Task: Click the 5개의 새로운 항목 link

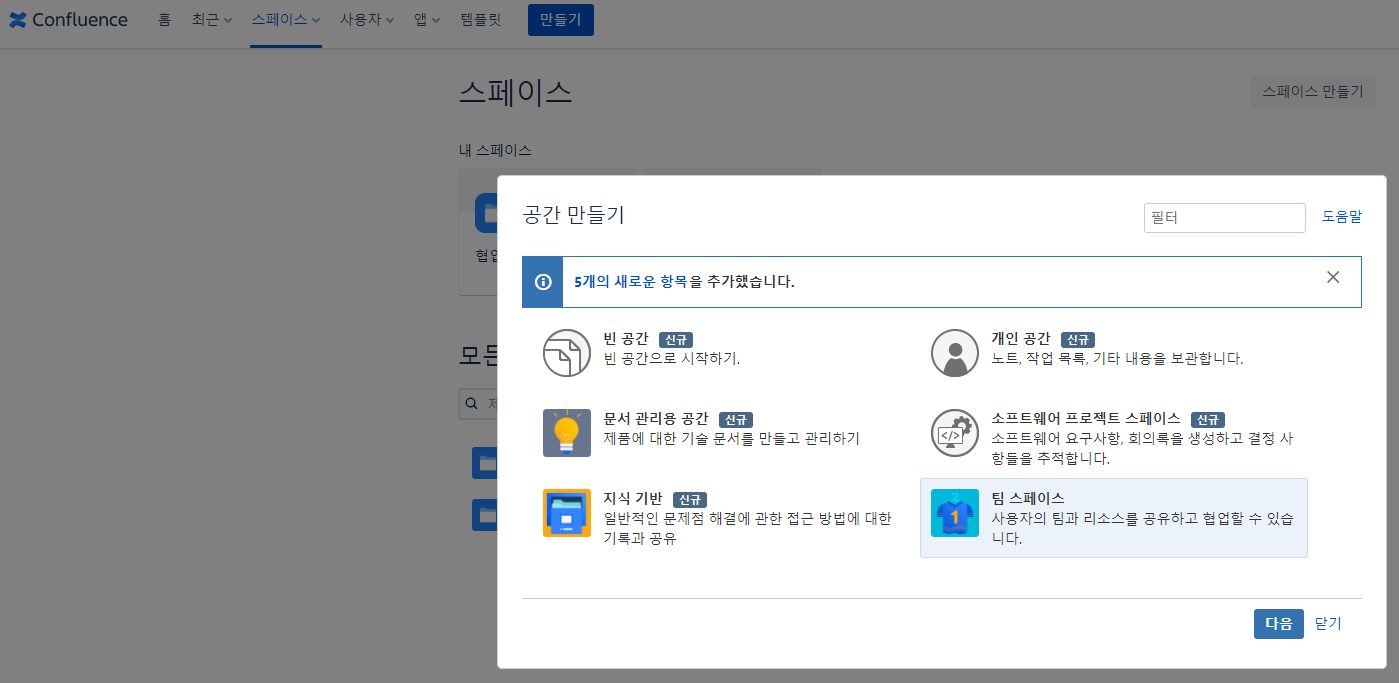Action: click(x=631, y=282)
